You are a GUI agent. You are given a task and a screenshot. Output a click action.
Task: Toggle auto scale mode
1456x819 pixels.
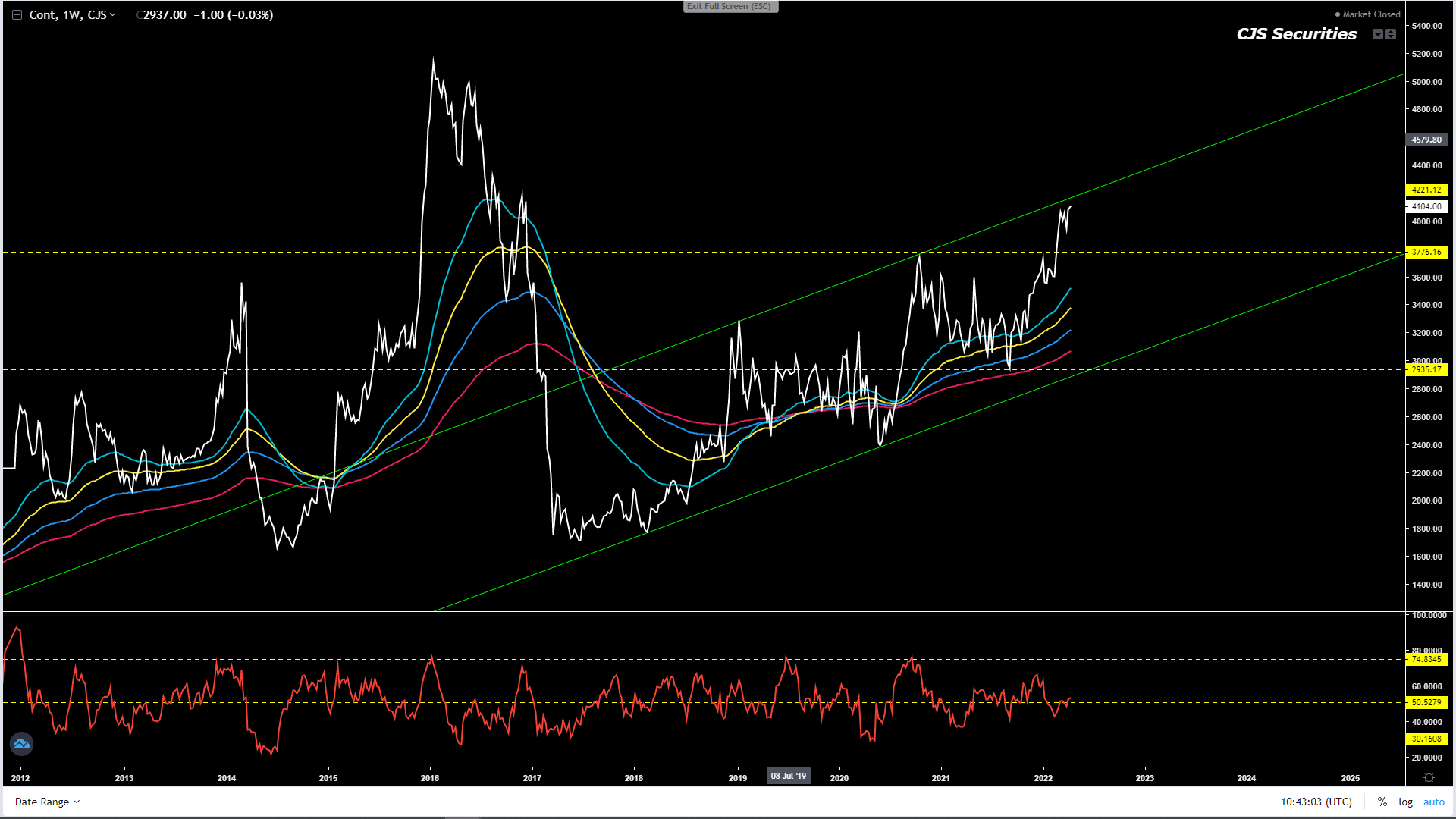(x=1433, y=802)
